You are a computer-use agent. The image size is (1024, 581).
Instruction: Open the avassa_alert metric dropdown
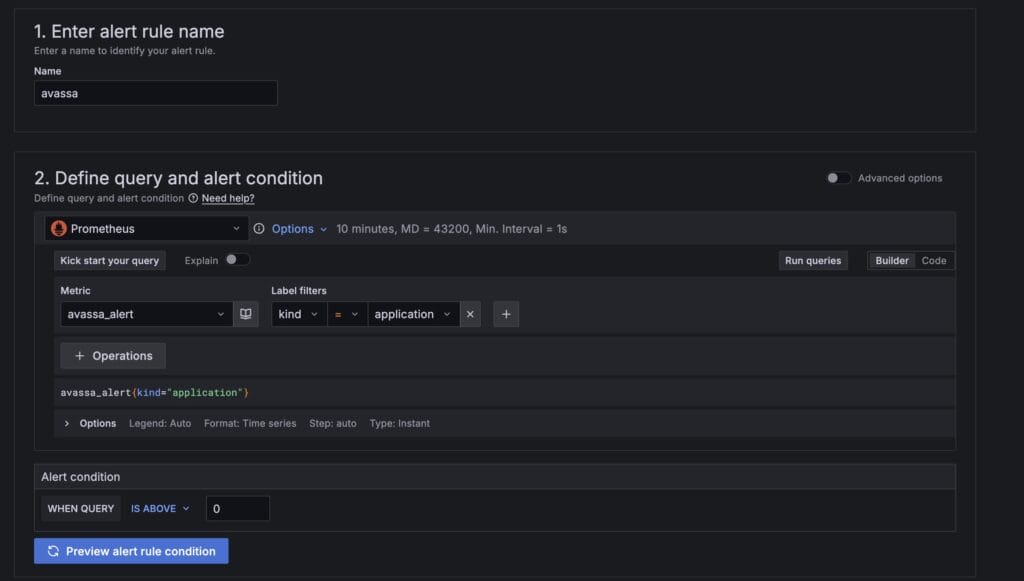(x=145, y=313)
